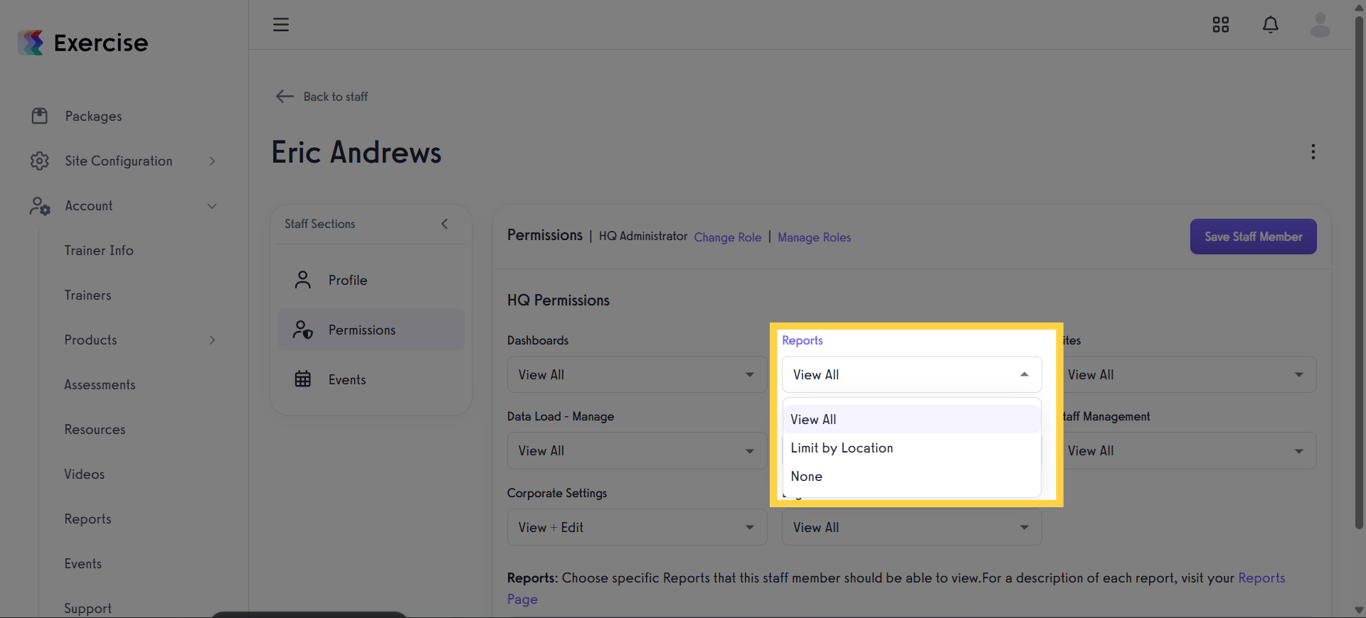Open the Staff Management dropdown
Image resolution: width=1366 pixels, height=618 pixels.
tap(1186, 451)
